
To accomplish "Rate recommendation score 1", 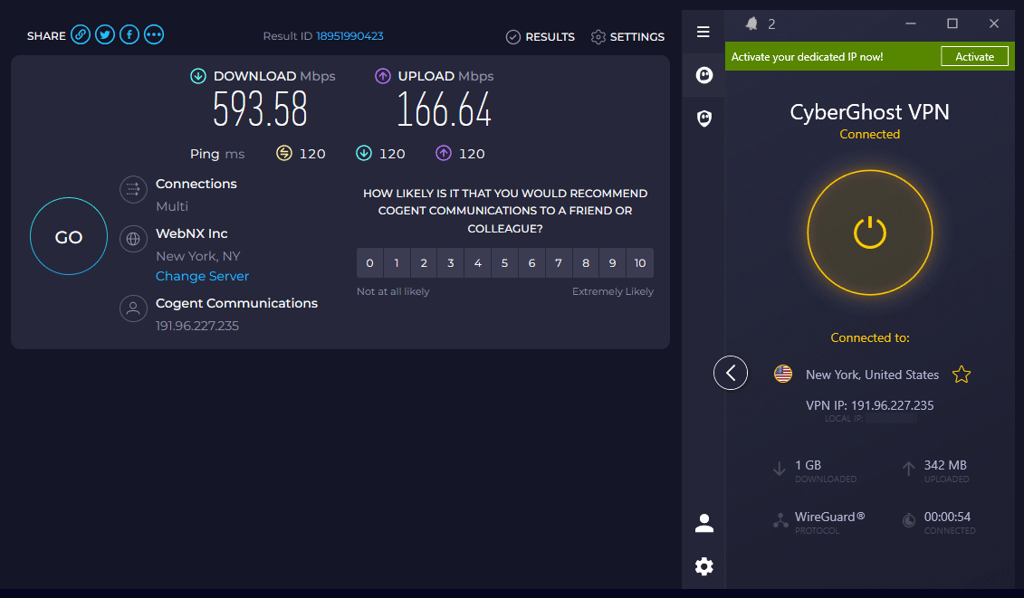I will point(396,263).
